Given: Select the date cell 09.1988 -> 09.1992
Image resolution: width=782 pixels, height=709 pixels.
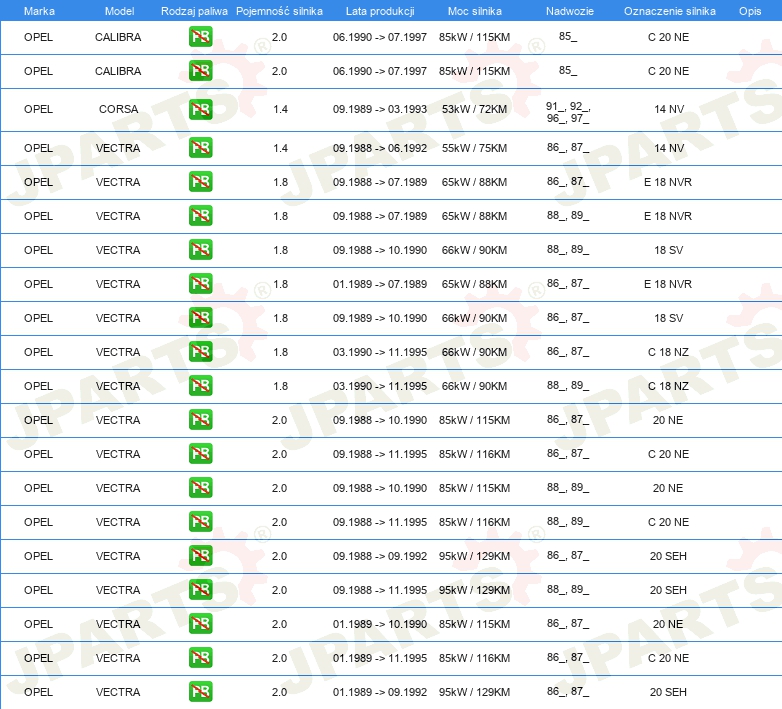Looking at the screenshot, I should click(380, 556).
